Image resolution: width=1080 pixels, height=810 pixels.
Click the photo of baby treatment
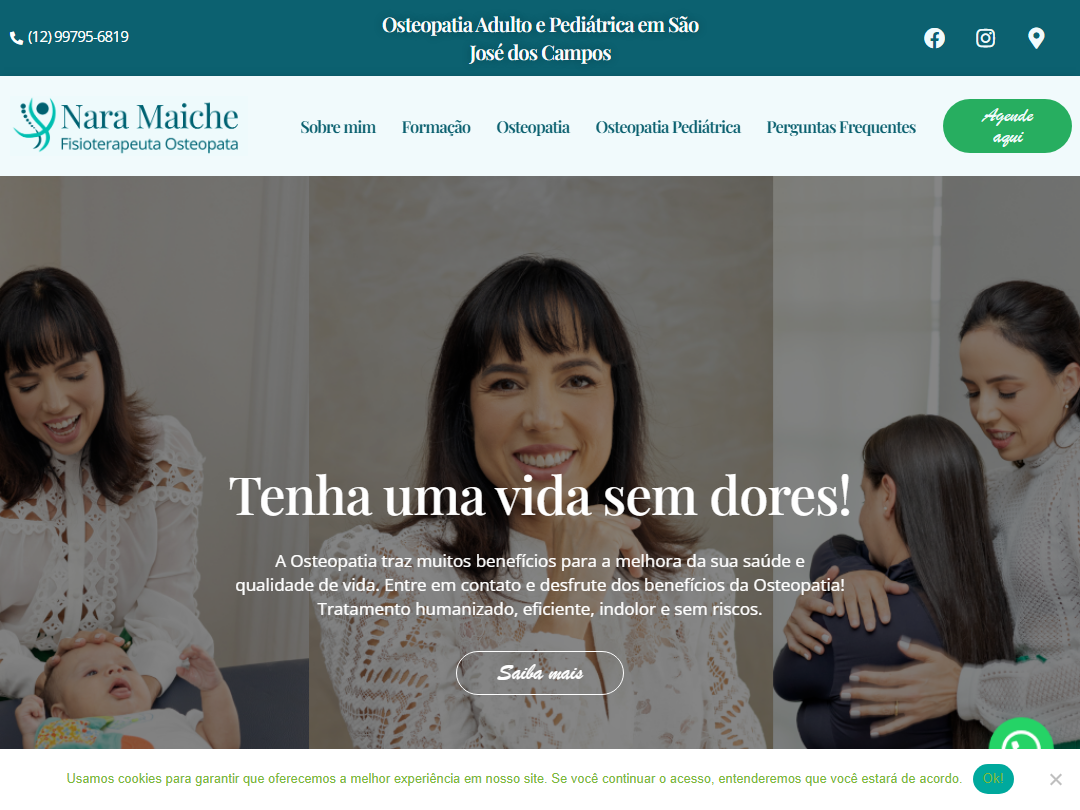coord(154,462)
